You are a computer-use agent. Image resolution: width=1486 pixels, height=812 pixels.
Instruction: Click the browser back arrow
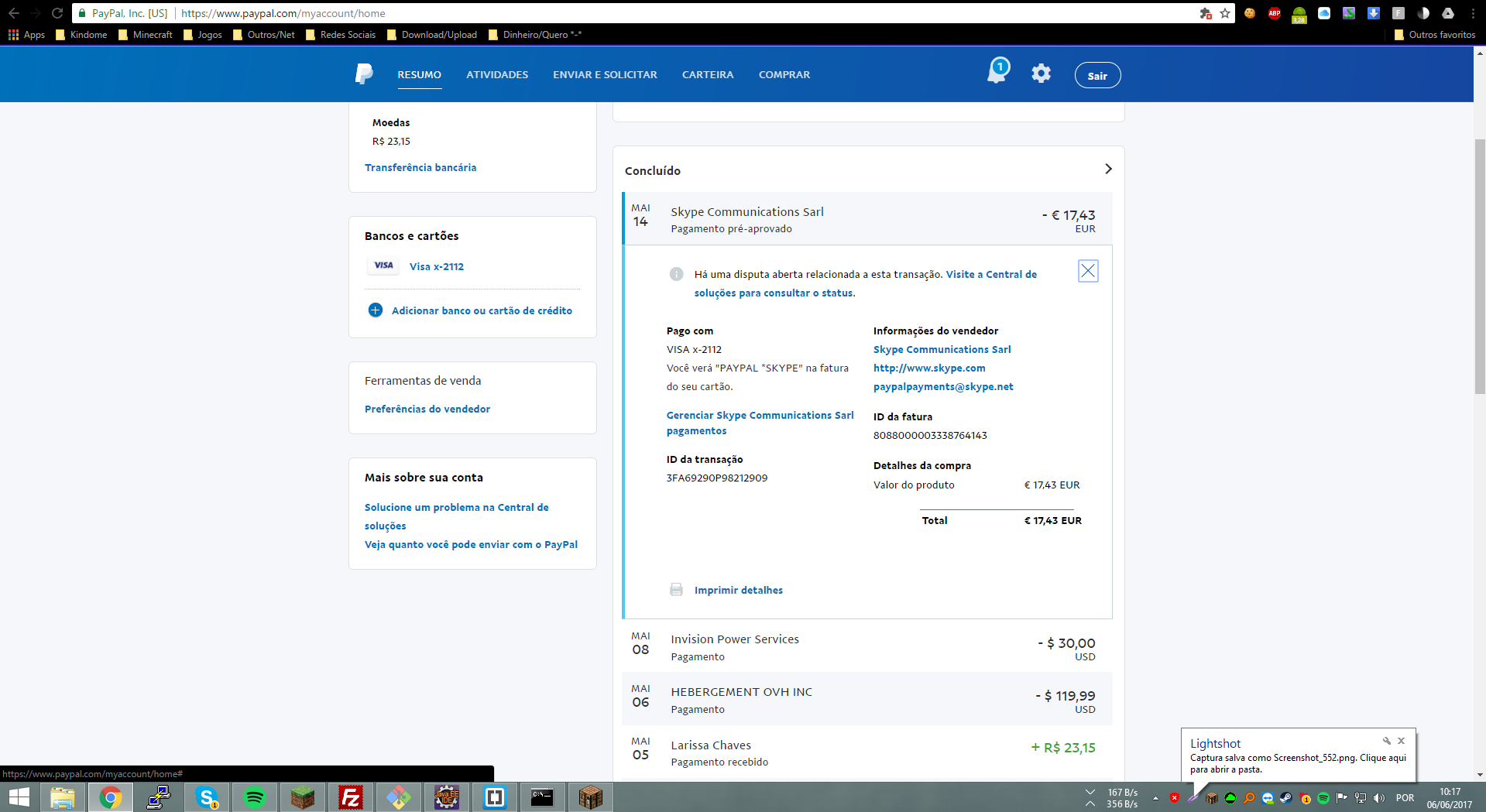coord(13,13)
